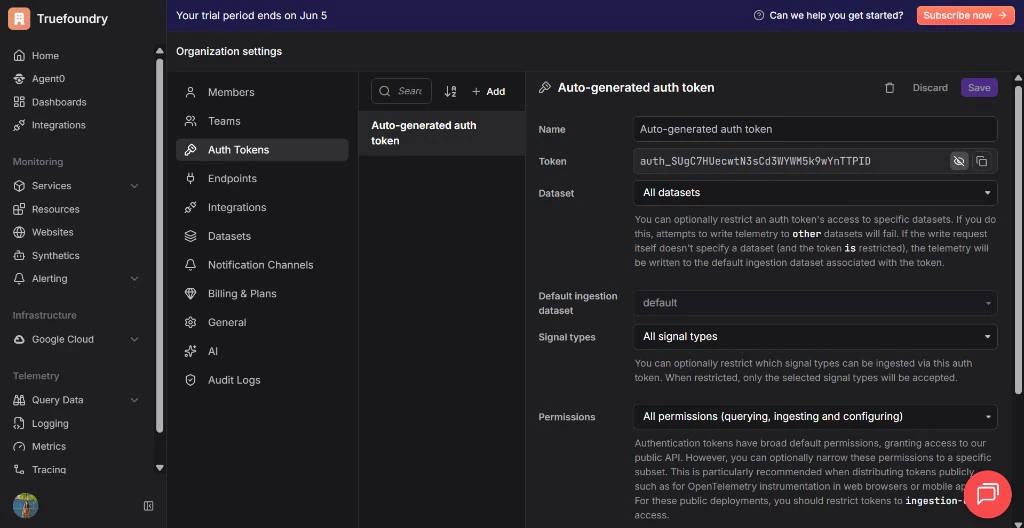Select the Auth Tokens settings tab
This screenshot has height=528, width=1024.
pos(262,150)
